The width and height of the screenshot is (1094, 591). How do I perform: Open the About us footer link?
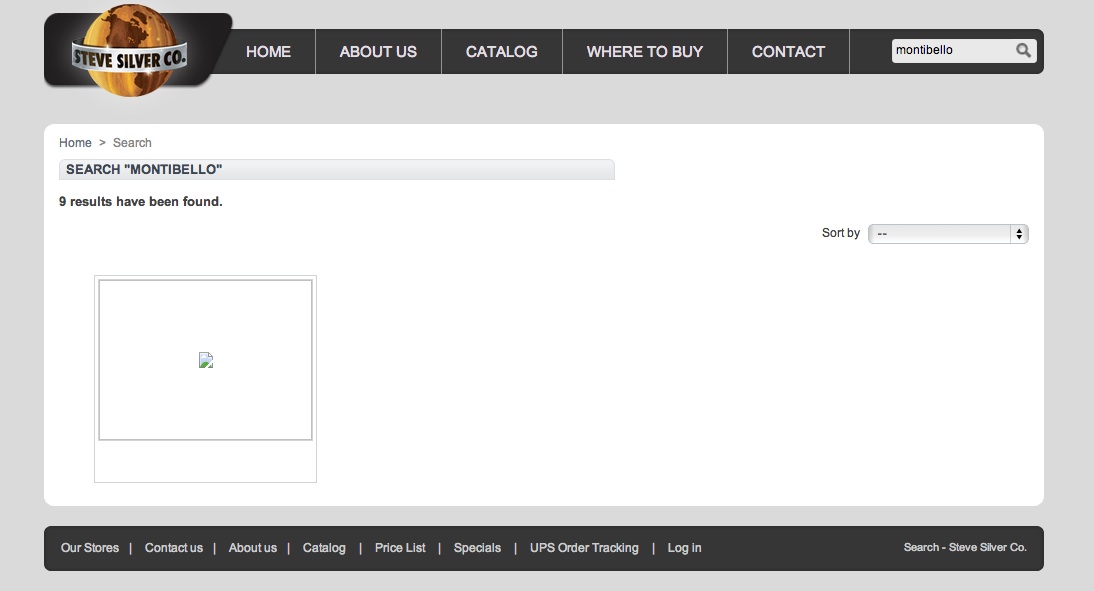pyautogui.click(x=253, y=548)
